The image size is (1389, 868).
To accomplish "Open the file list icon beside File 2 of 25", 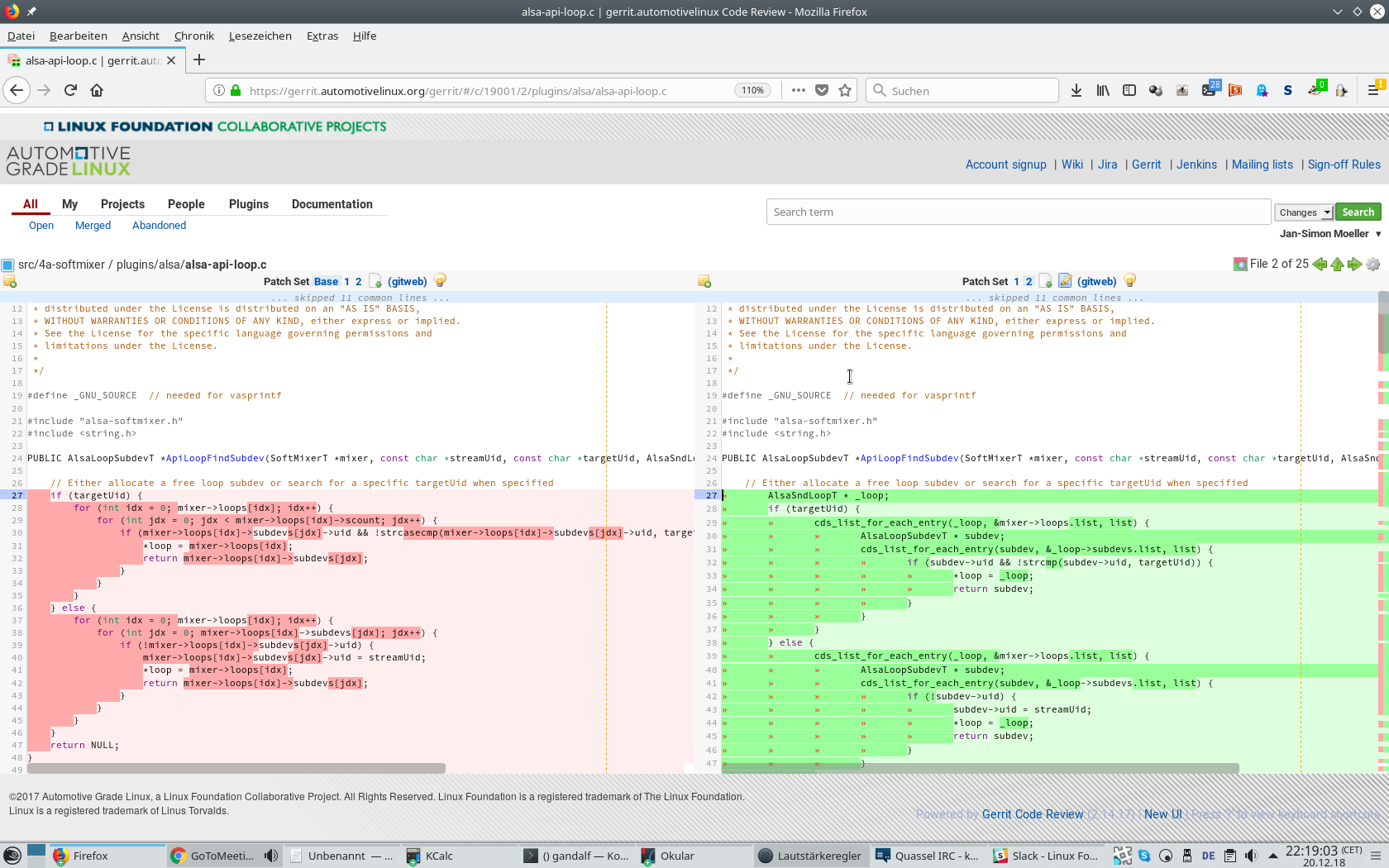I will [1240, 265].
